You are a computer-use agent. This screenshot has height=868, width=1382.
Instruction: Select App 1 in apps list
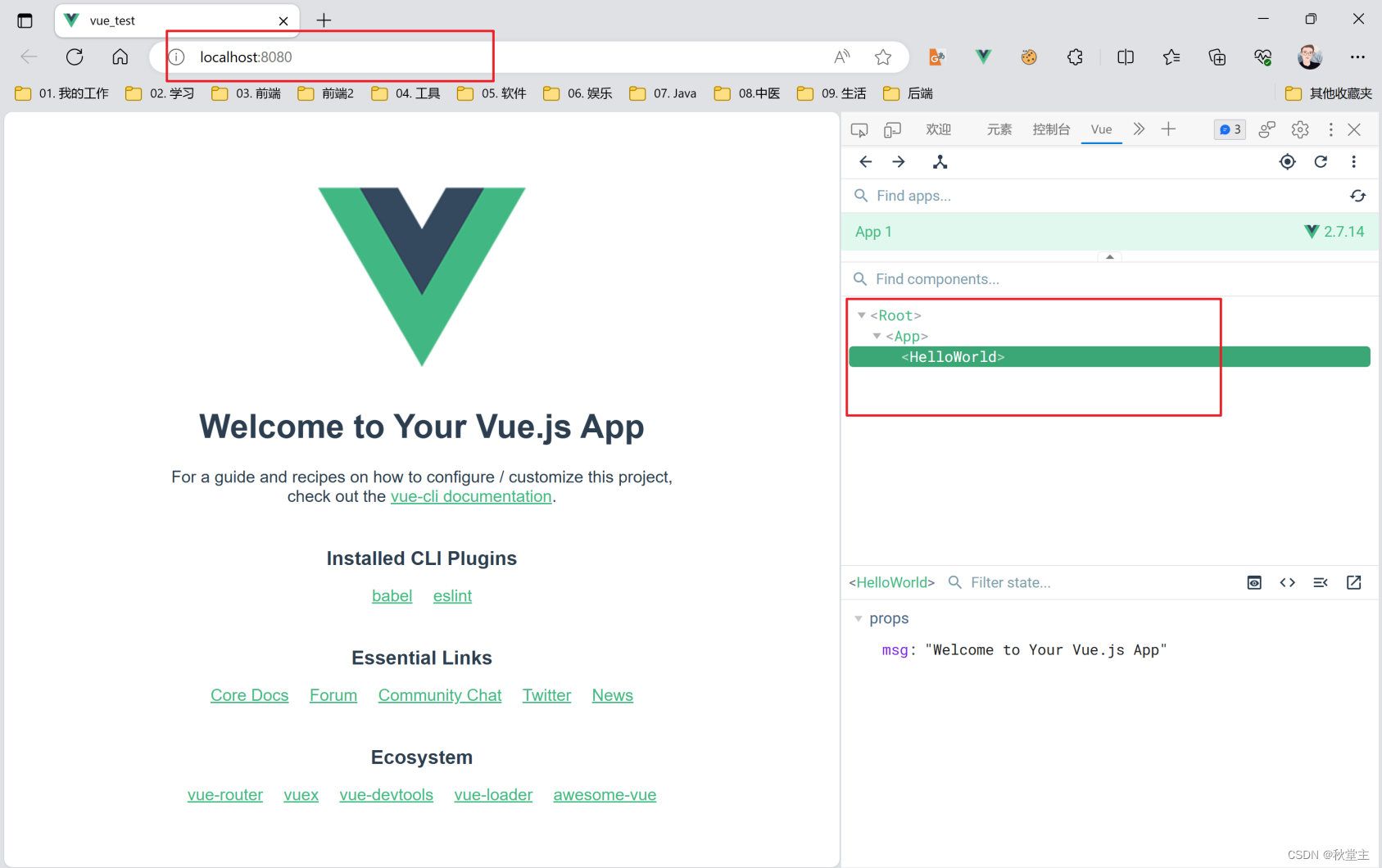(1110, 232)
